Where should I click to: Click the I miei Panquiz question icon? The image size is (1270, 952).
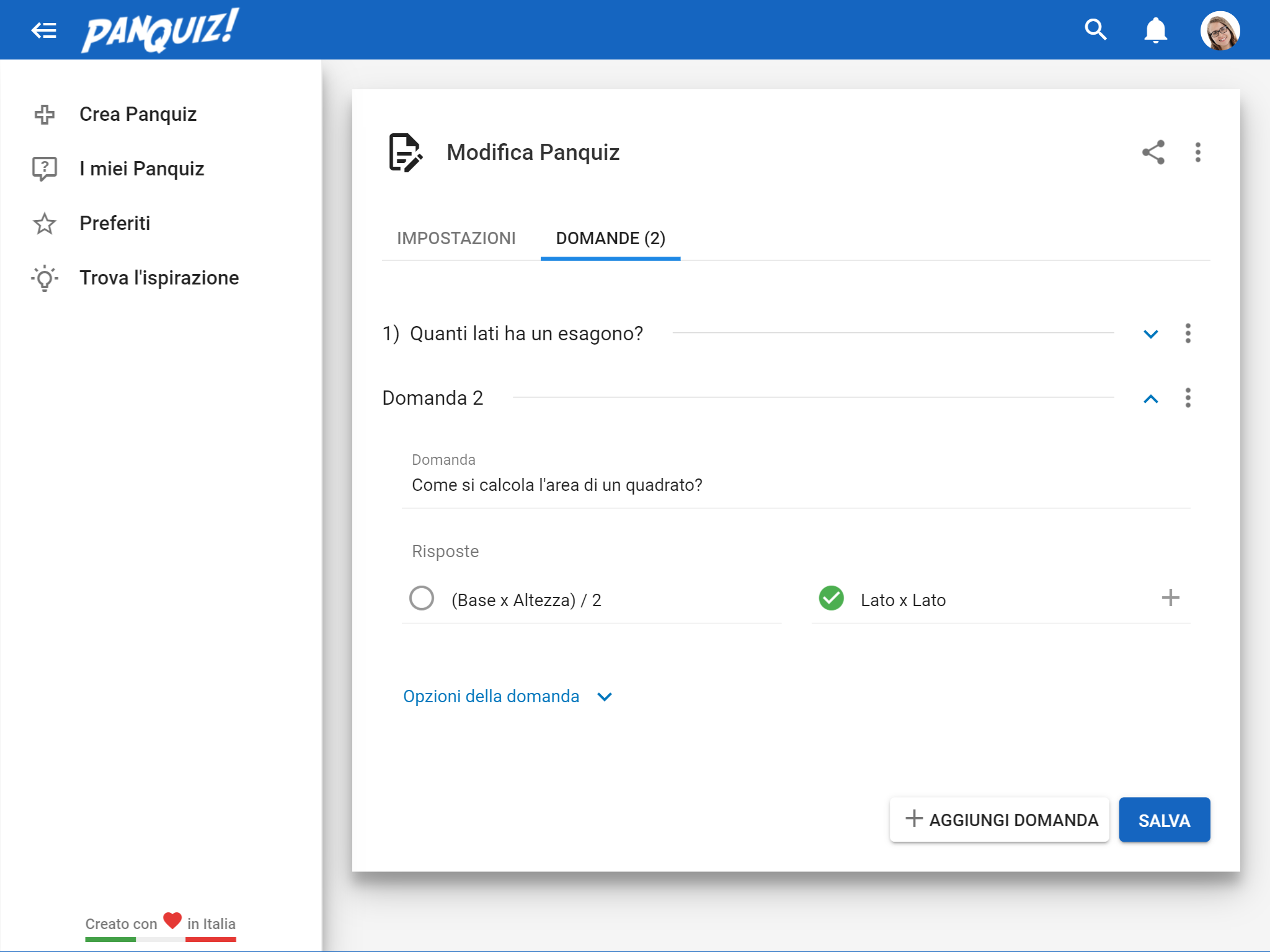45,169
